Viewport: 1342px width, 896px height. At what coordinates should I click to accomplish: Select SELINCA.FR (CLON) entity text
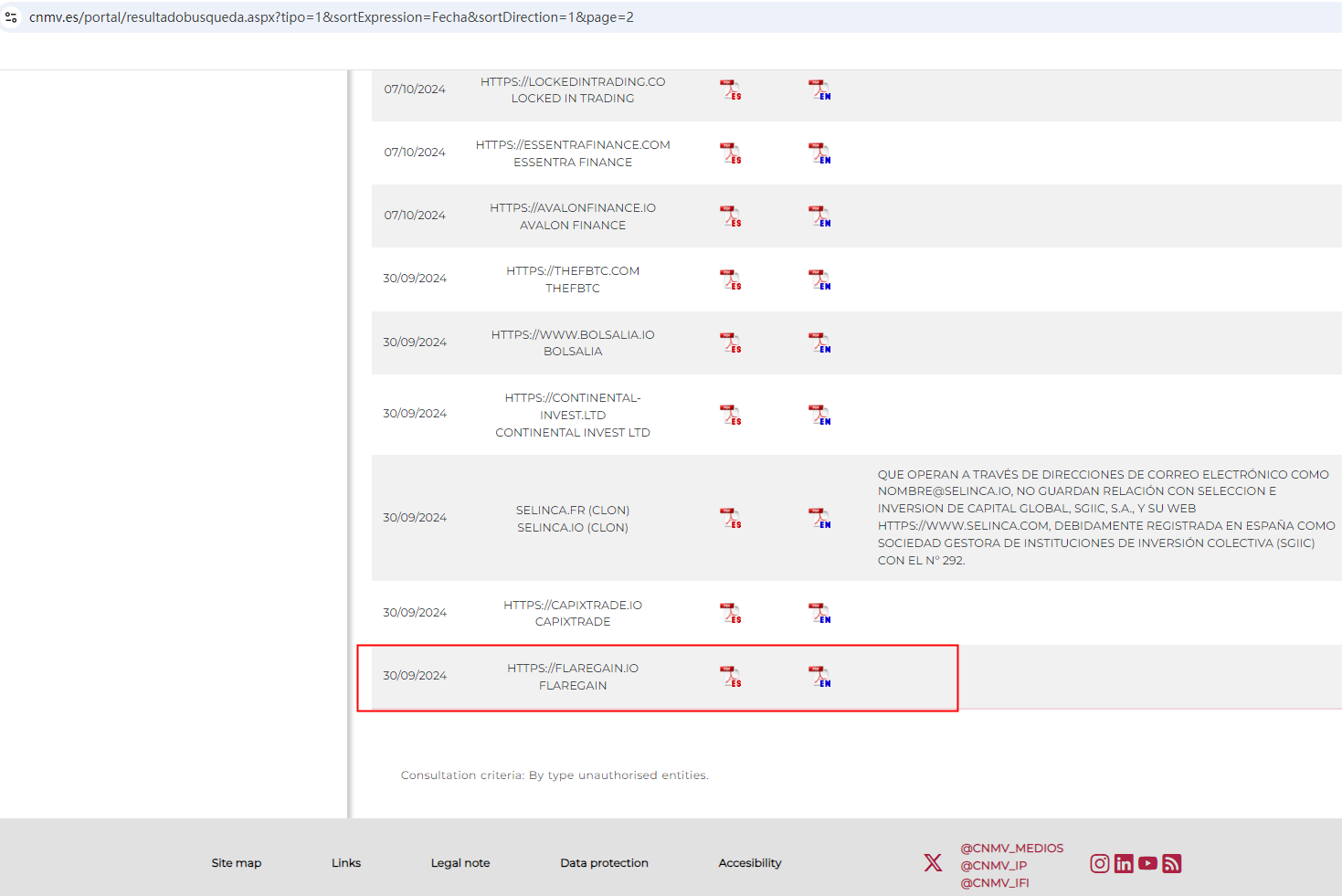(573, 510)
